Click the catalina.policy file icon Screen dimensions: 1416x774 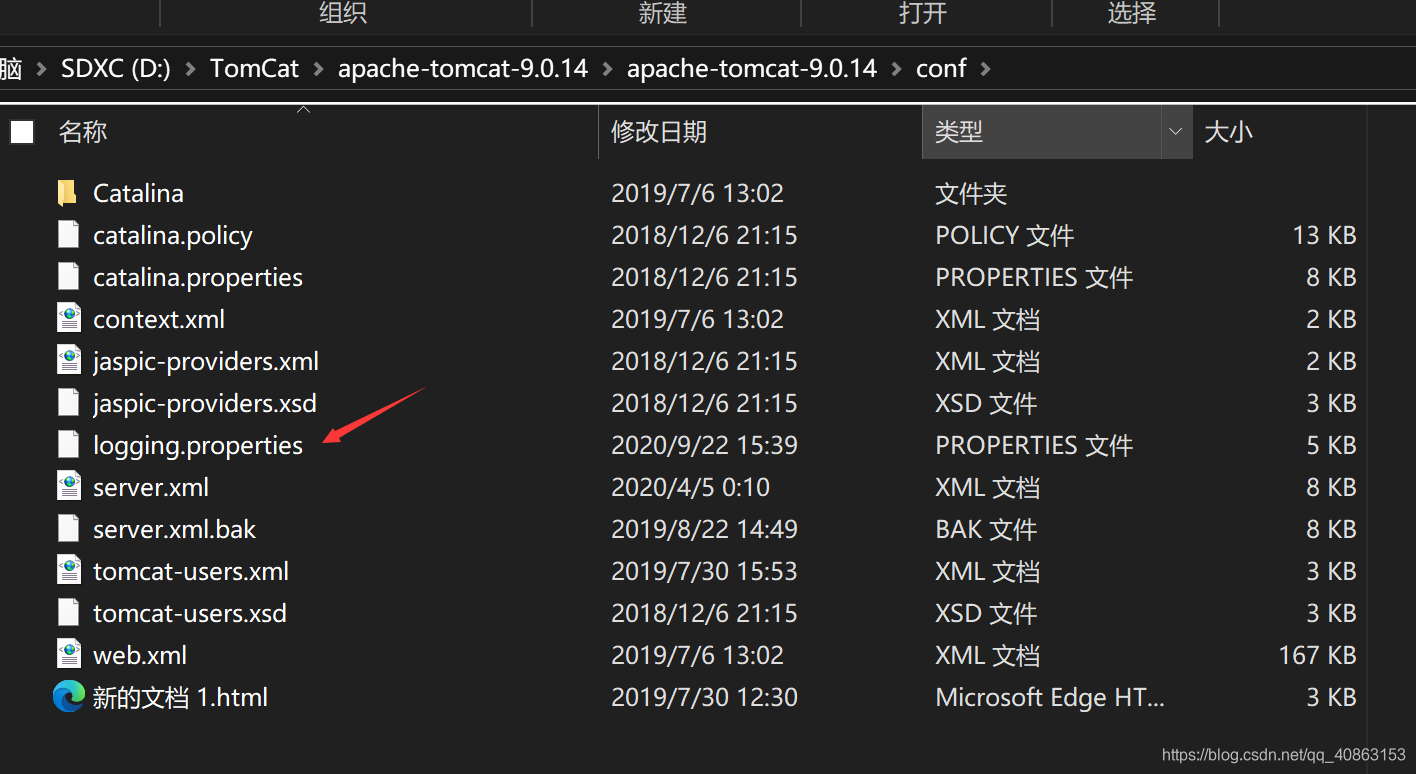click(x=68, y=235)
